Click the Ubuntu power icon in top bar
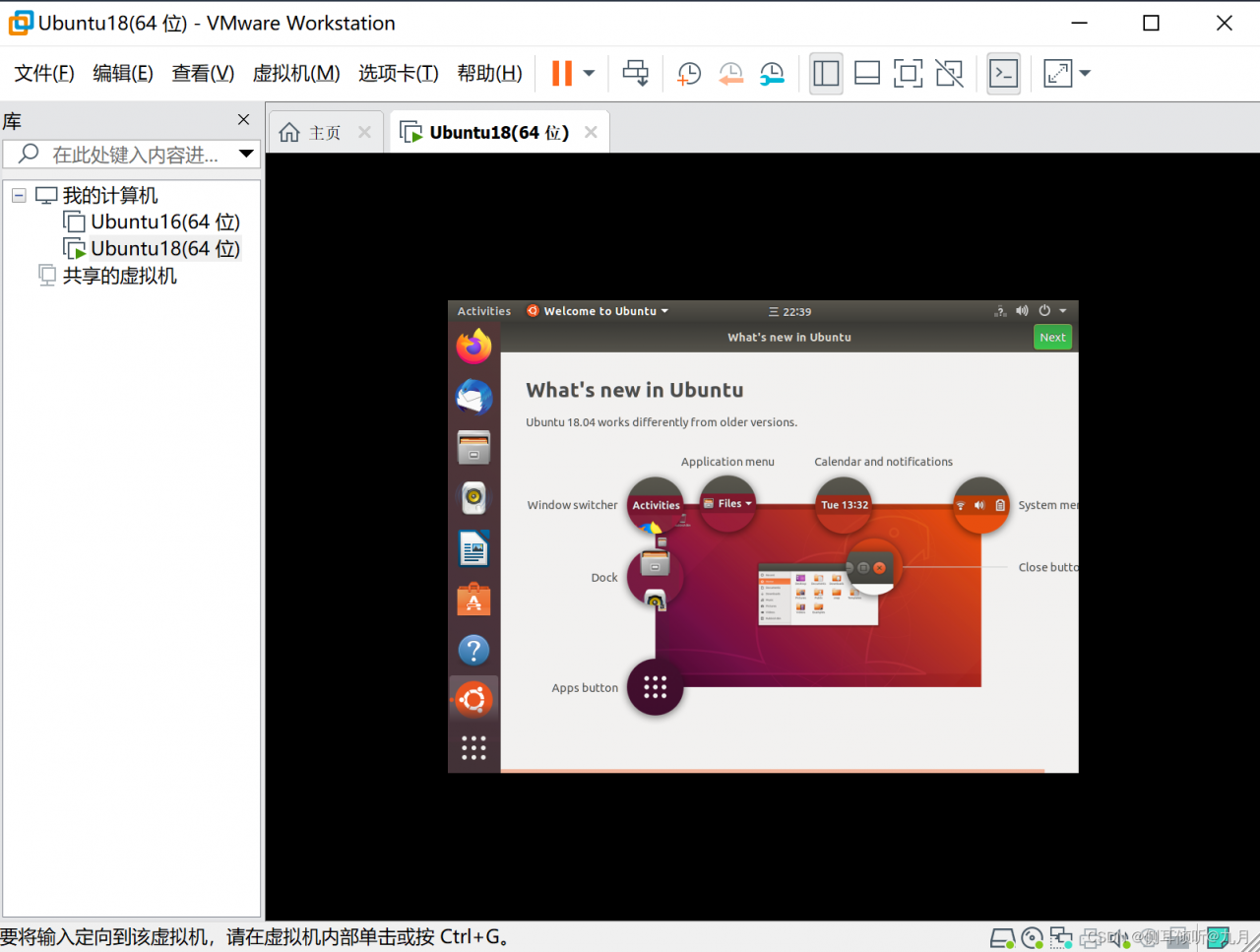 (x=1044, y=311)
